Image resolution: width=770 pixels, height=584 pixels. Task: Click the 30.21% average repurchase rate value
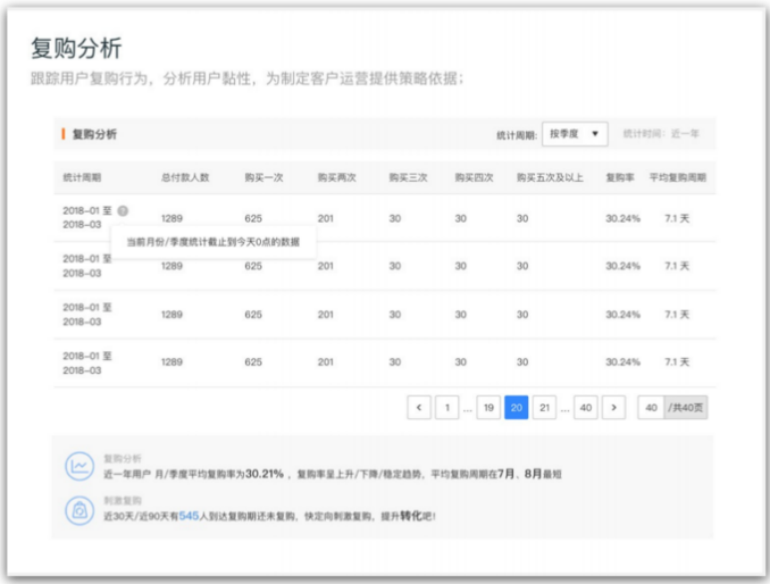coord(264,473)
